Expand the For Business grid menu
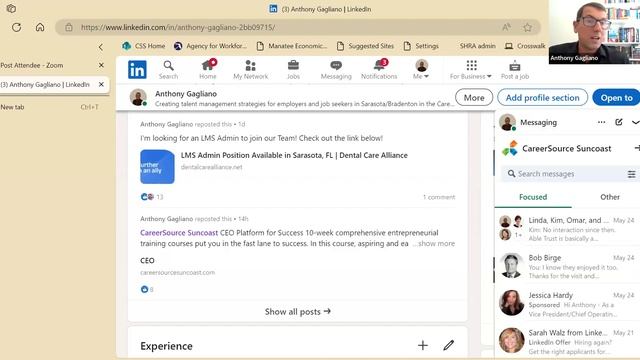Image resolution: width=640 pixels, height=360 pixels. click(471, 70)
